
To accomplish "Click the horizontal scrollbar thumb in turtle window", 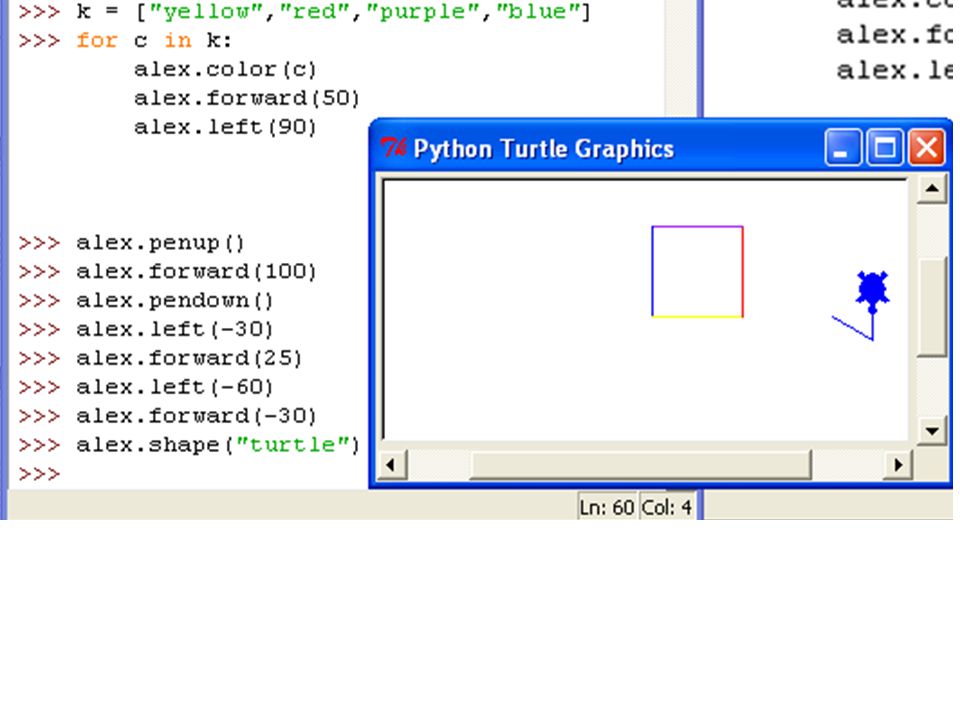I will tap(640, 465).
